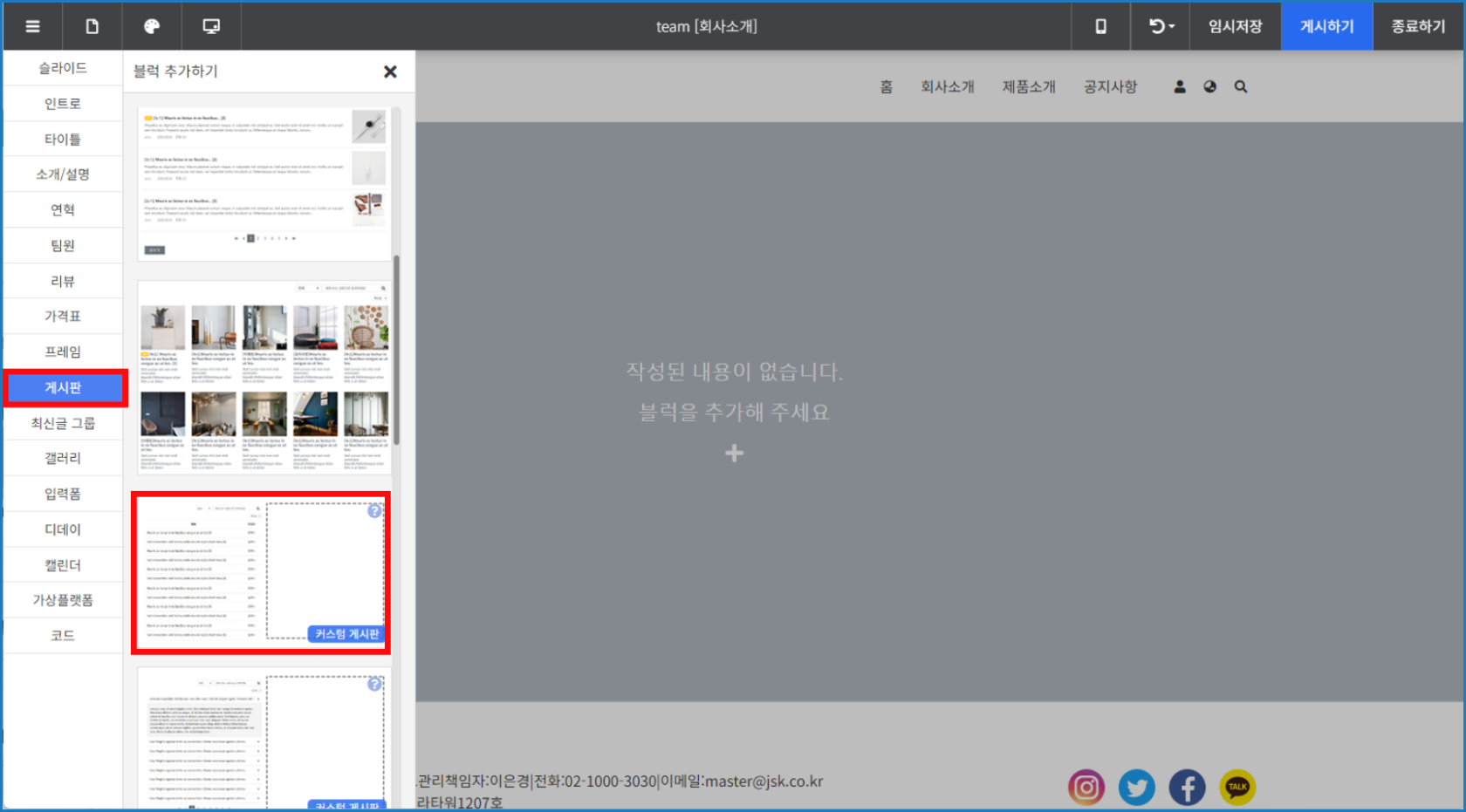1466x812 pixels.
Task: Select the 갤러리 block category
Action: 63,458
